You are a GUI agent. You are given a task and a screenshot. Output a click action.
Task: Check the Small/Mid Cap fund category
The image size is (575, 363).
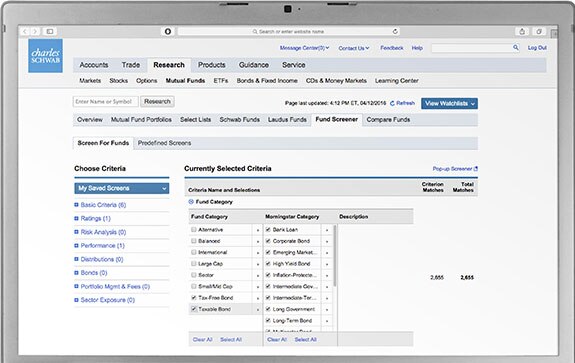tap(194, 286)
